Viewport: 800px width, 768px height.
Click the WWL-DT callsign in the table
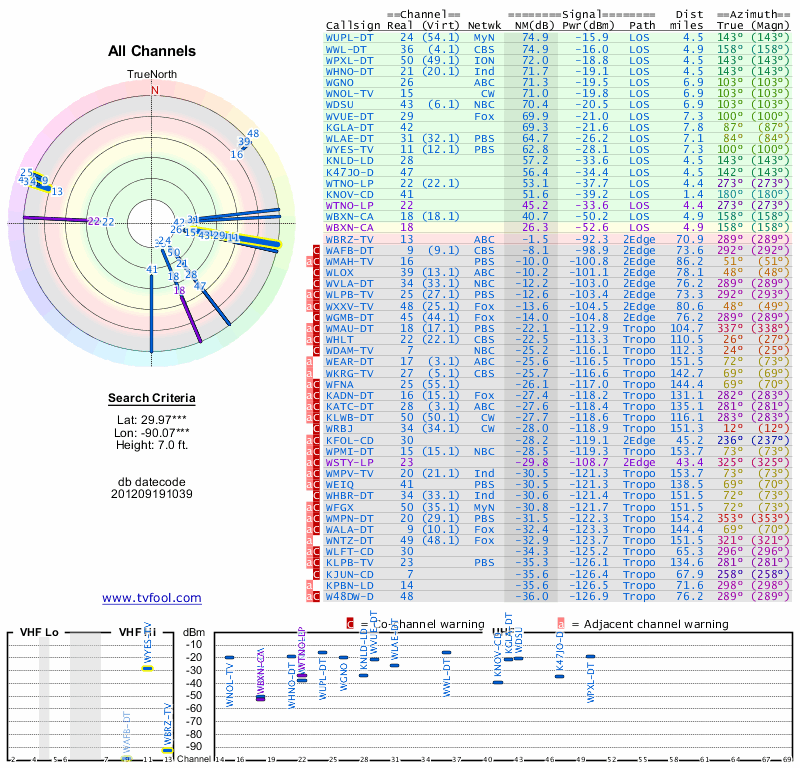point(346,49)
